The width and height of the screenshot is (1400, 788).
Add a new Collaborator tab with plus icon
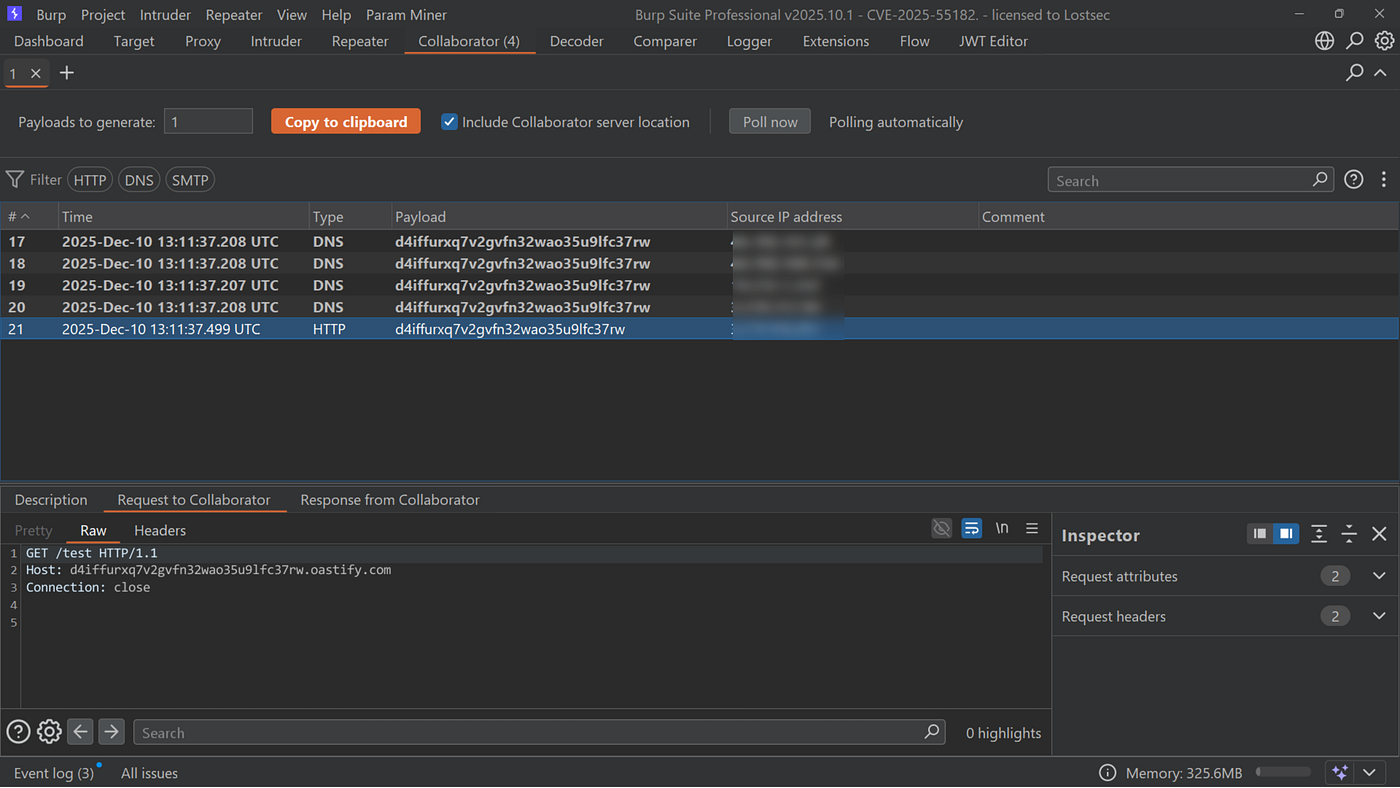(x=67, y=73)
